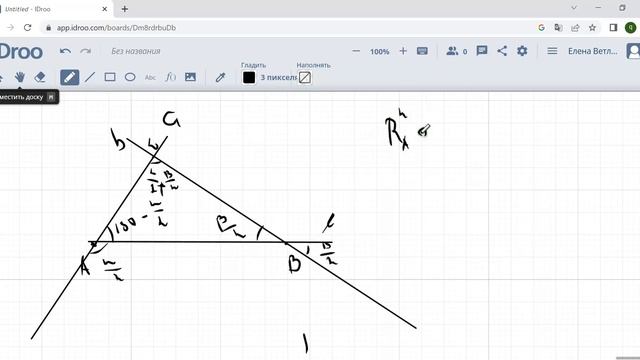Zoom out with the minus button
640x360 pixels.
click(356, 51)
